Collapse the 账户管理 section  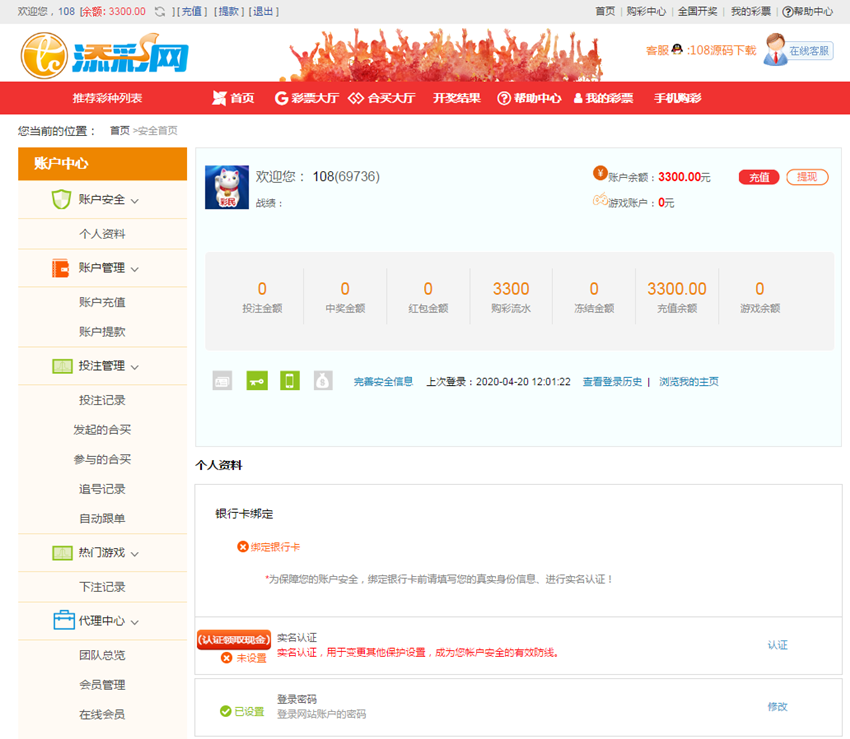point(100,267)
